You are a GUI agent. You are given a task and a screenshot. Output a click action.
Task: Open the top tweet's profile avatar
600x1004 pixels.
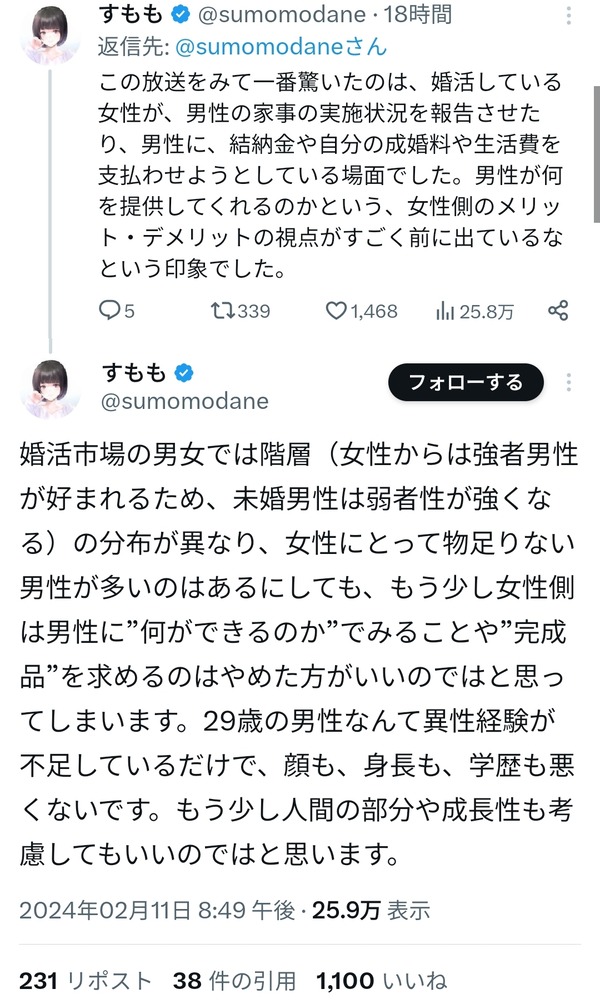tap(49, 32)
